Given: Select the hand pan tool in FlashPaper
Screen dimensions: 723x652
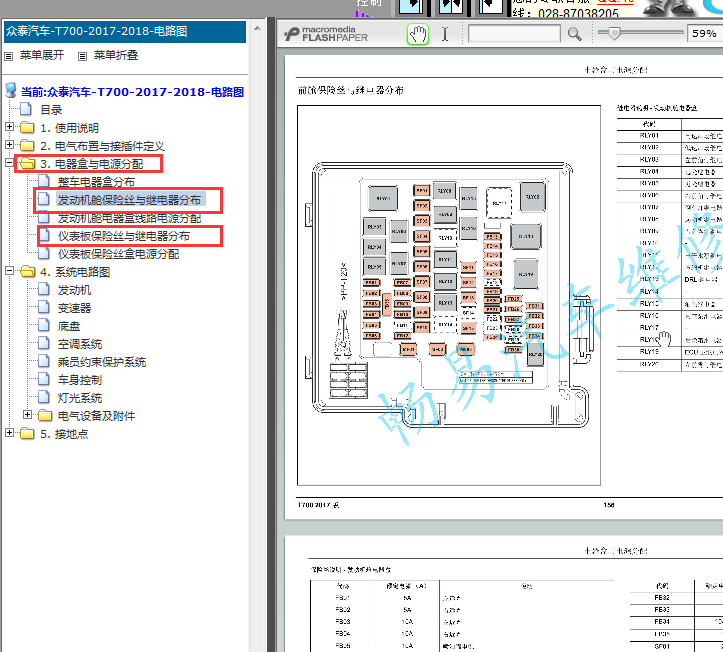Looking at the screenshot, I should tap(418, 34).
